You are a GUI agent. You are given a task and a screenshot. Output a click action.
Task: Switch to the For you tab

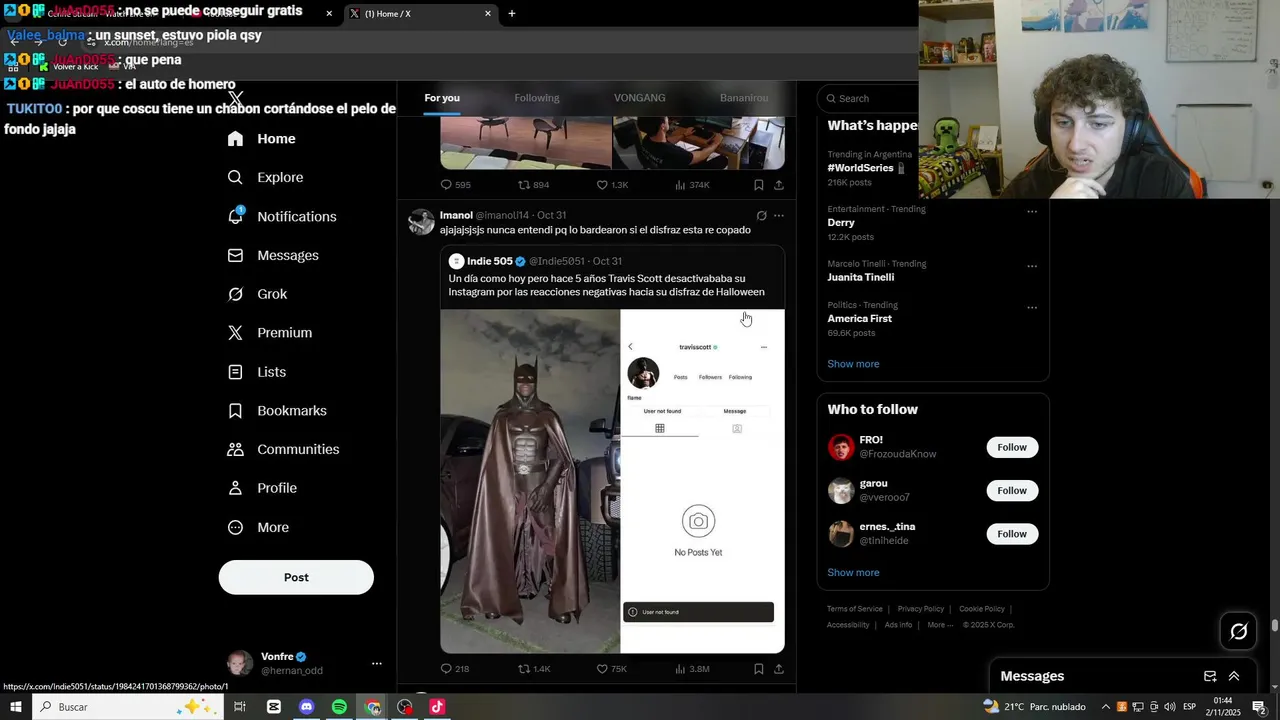[442, 98]
